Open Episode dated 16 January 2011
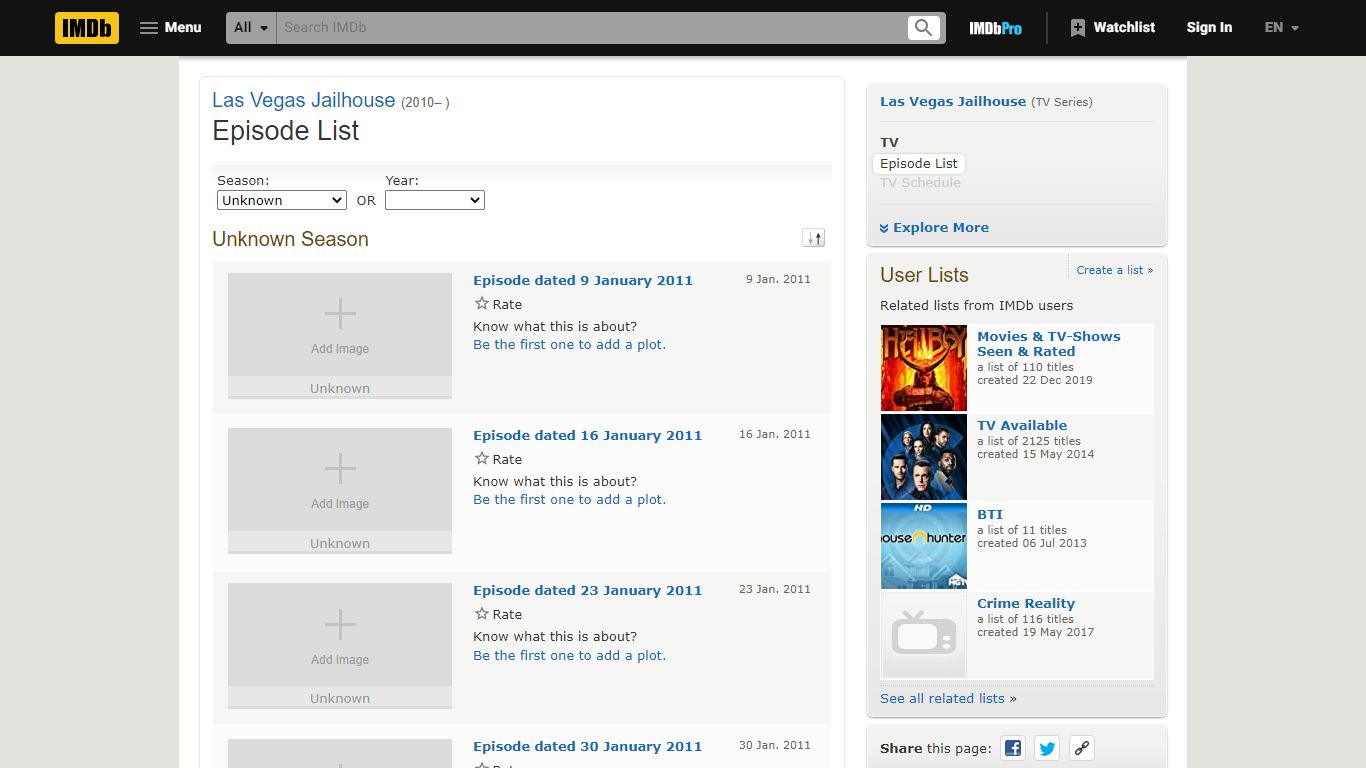The image size is (1366, 768). pyautogui.click(x=588, y=436)
